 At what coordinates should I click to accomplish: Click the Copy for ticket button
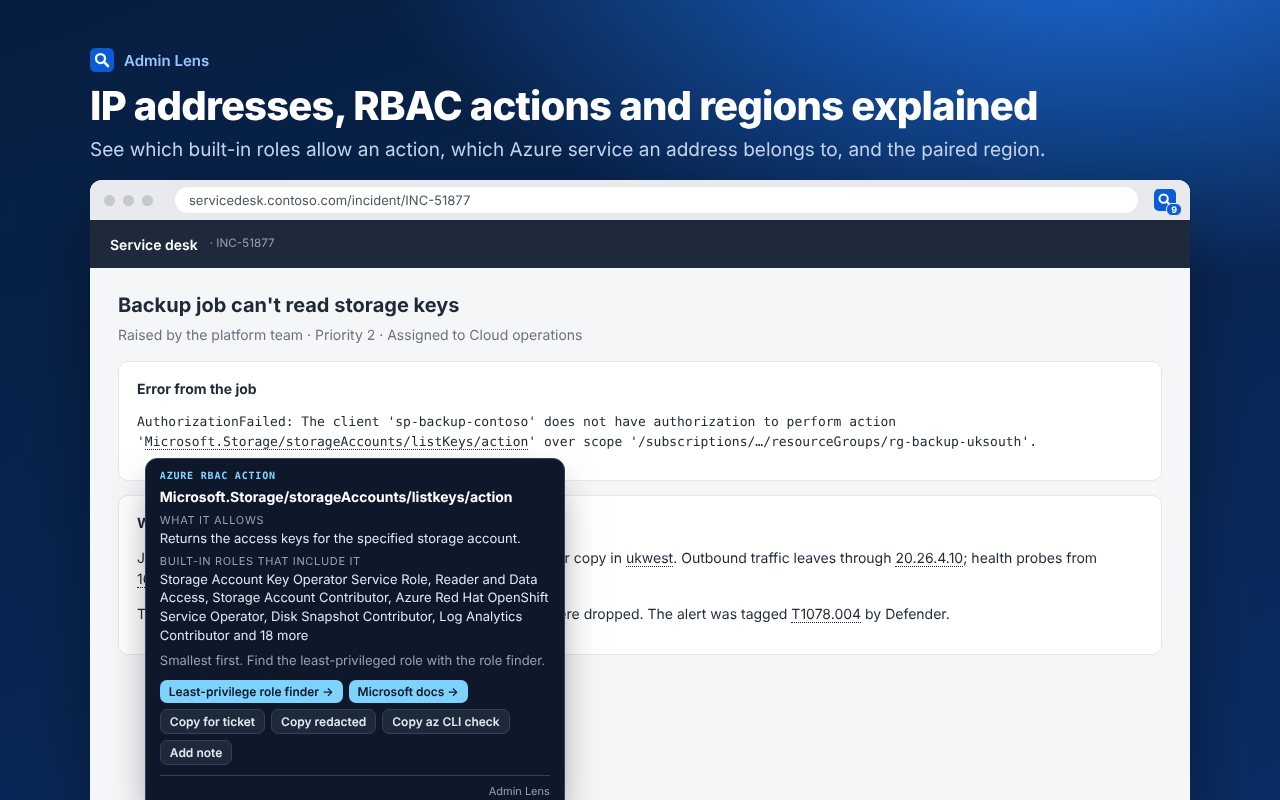coord(212,722)
